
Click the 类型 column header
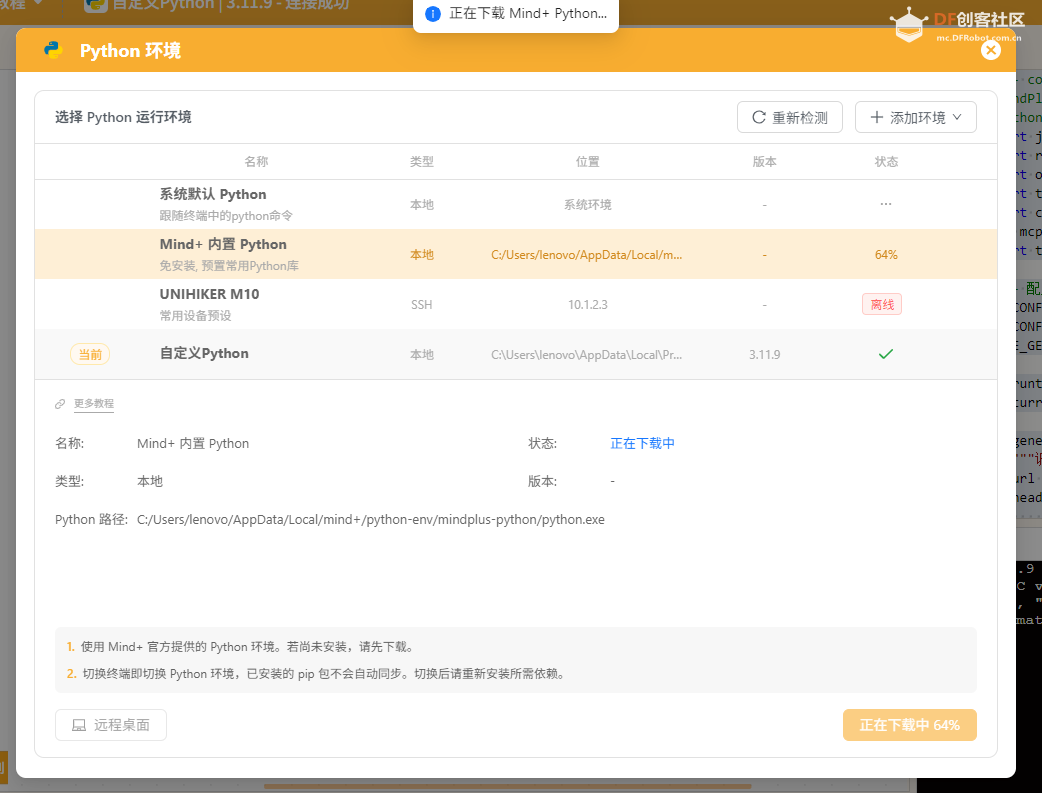[x=421, y=162]
